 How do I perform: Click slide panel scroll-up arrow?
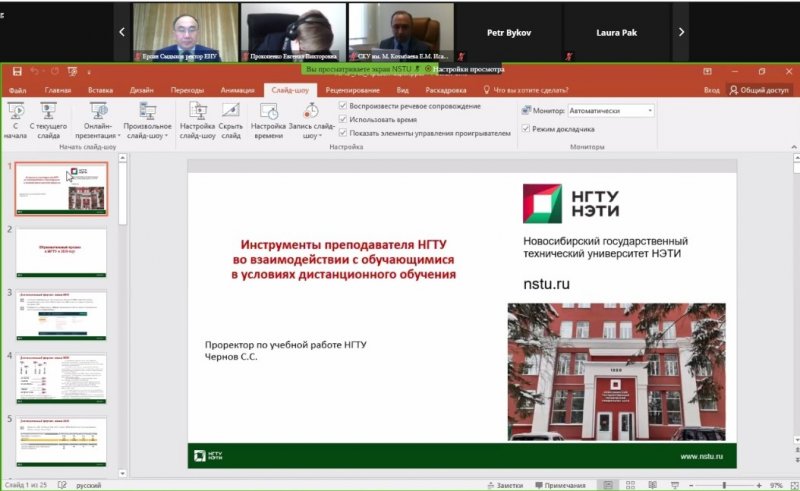[x=122, y=158]
